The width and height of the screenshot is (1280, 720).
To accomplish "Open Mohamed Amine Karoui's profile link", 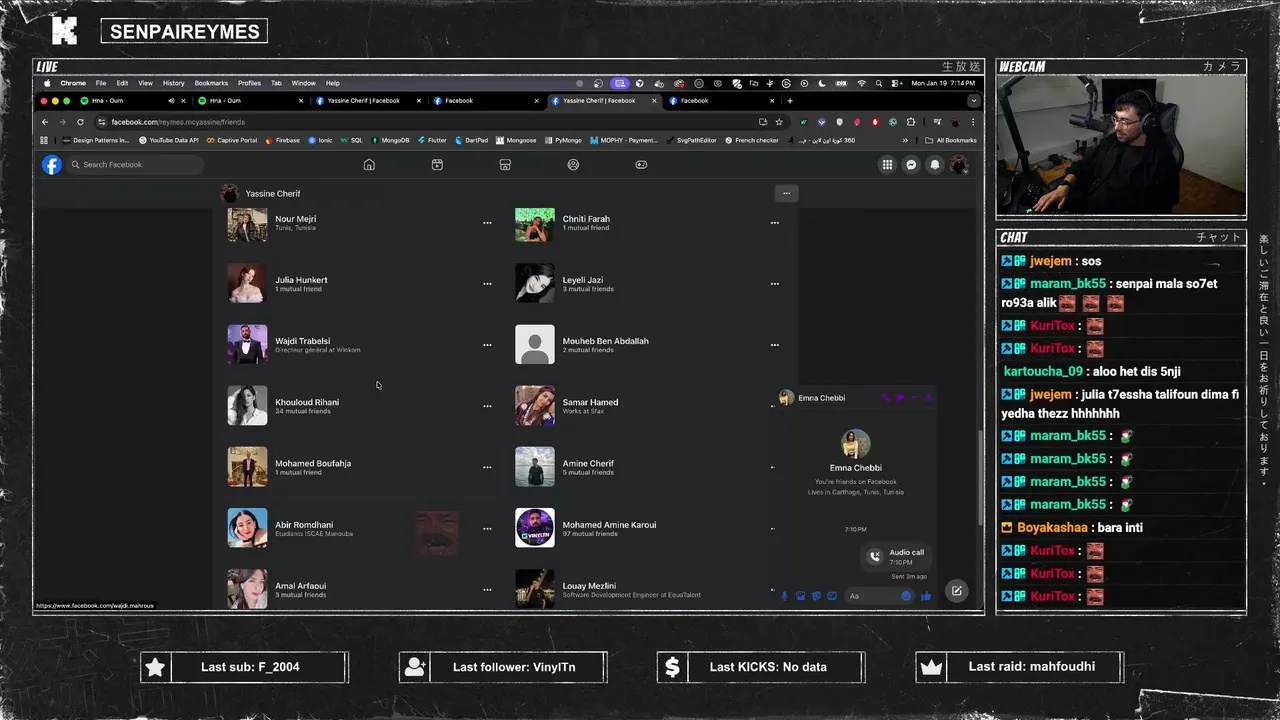I will pyautogui.click(x=609, y=525).
